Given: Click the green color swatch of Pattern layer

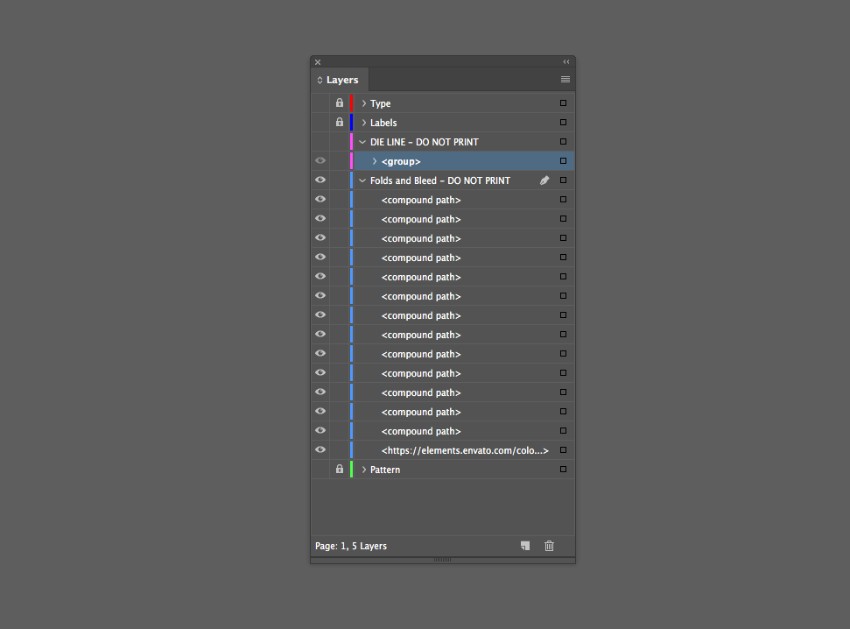Looking at the screenshot, I should tap(351, 469).
